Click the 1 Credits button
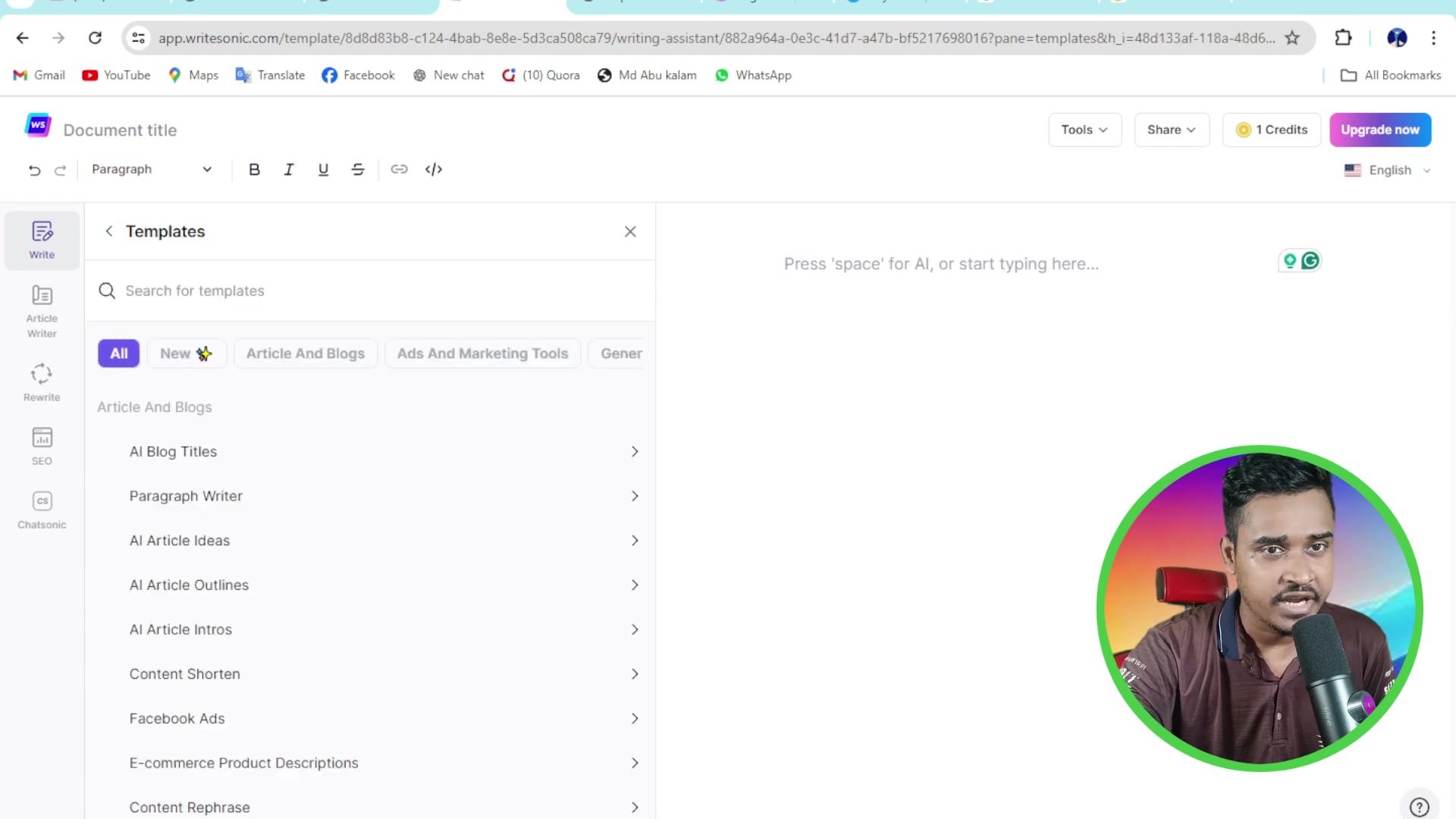 1272,130
